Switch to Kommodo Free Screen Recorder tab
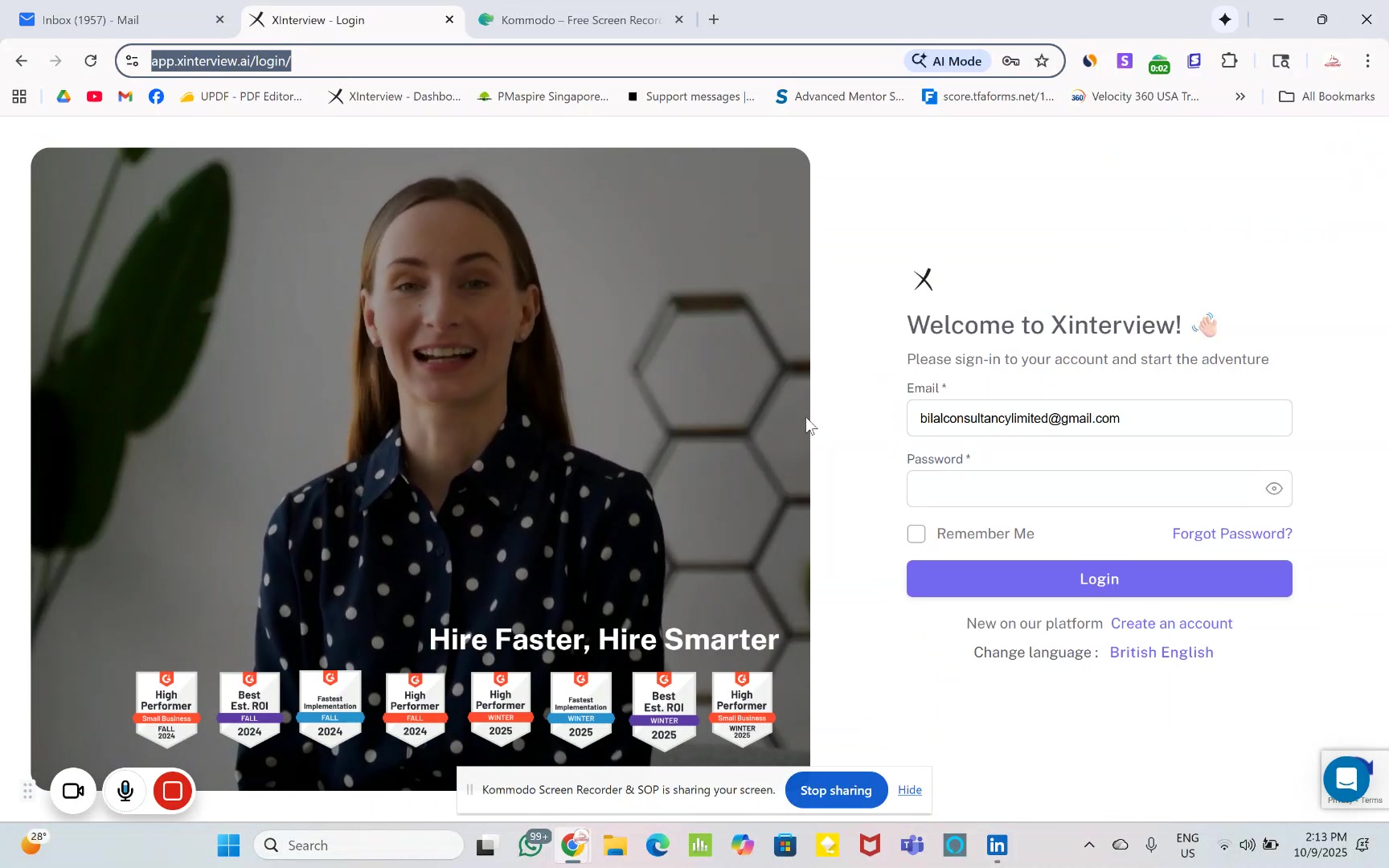Image resolution: width=1389 pixels, height=868 pixels. tap(579, 20)
